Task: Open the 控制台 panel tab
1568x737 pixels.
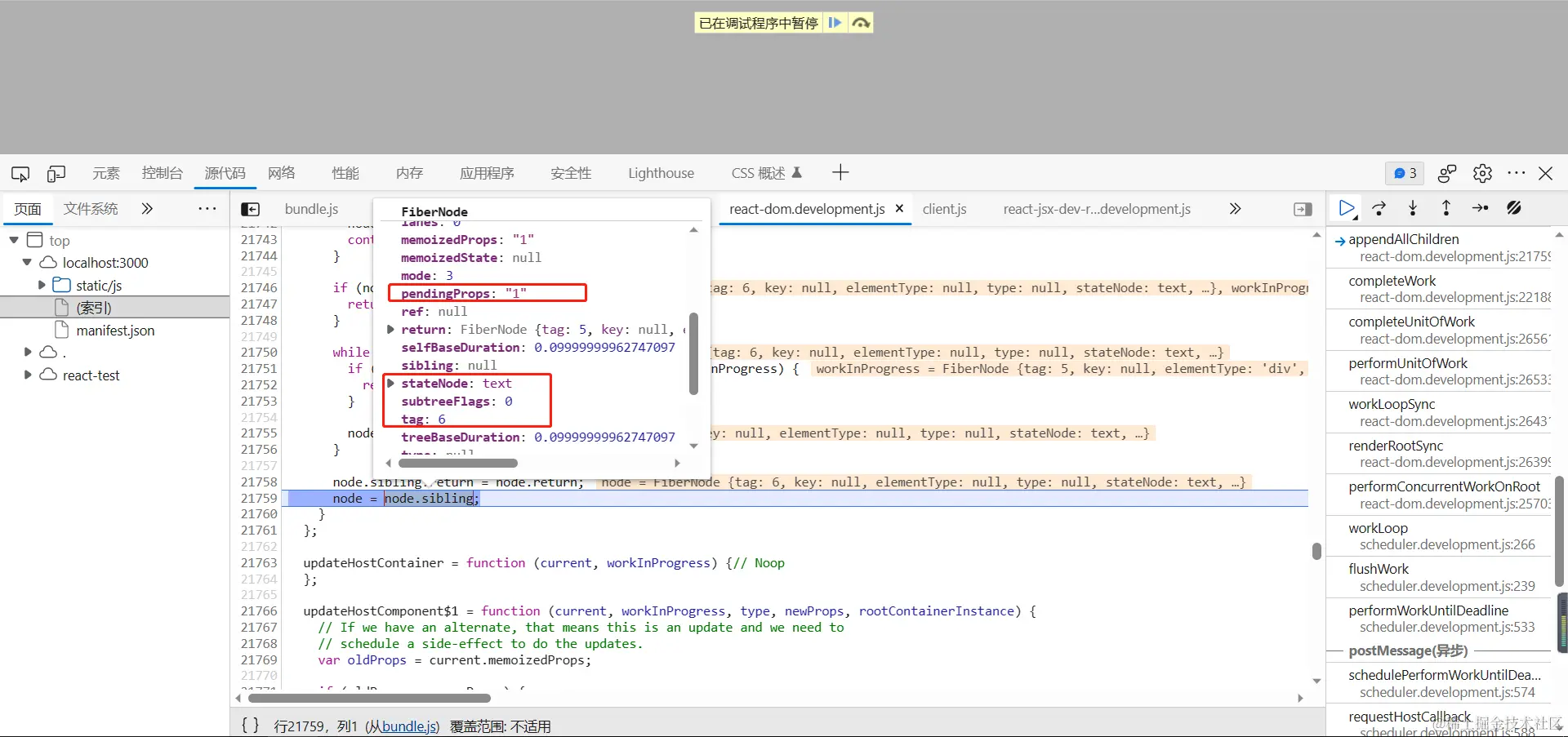Action: tap(162, 173)
